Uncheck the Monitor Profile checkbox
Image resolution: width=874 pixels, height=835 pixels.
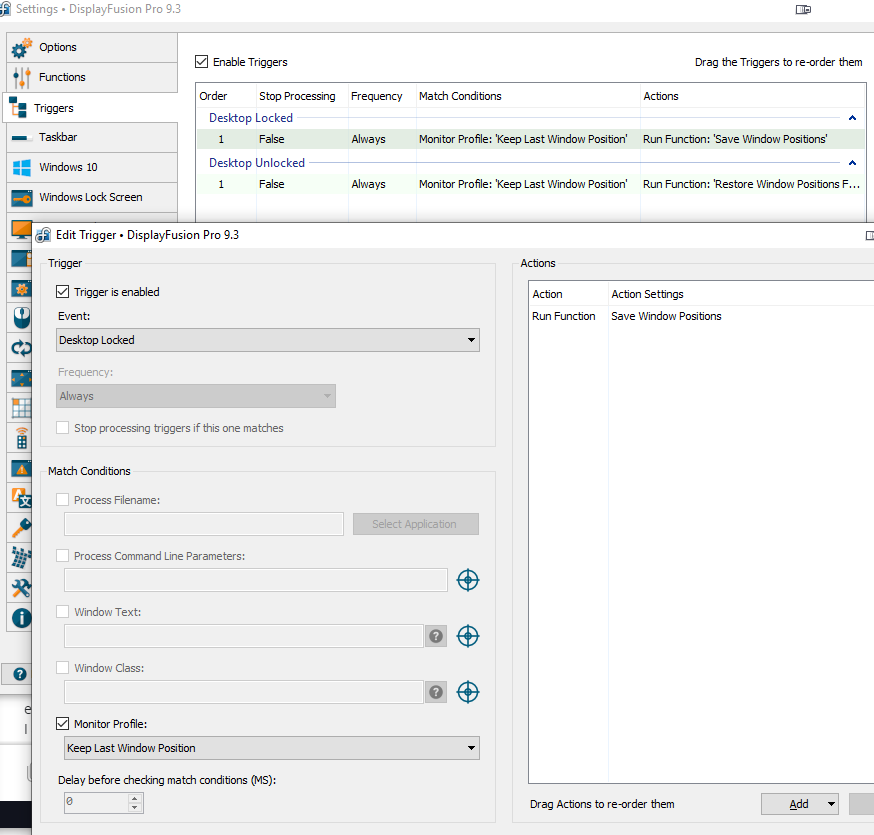tap(62, 724)
